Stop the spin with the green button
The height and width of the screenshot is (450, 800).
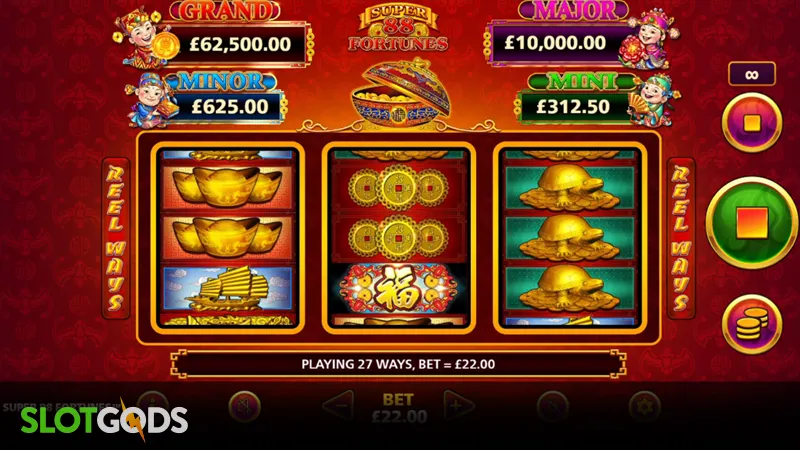click(752, 222)
